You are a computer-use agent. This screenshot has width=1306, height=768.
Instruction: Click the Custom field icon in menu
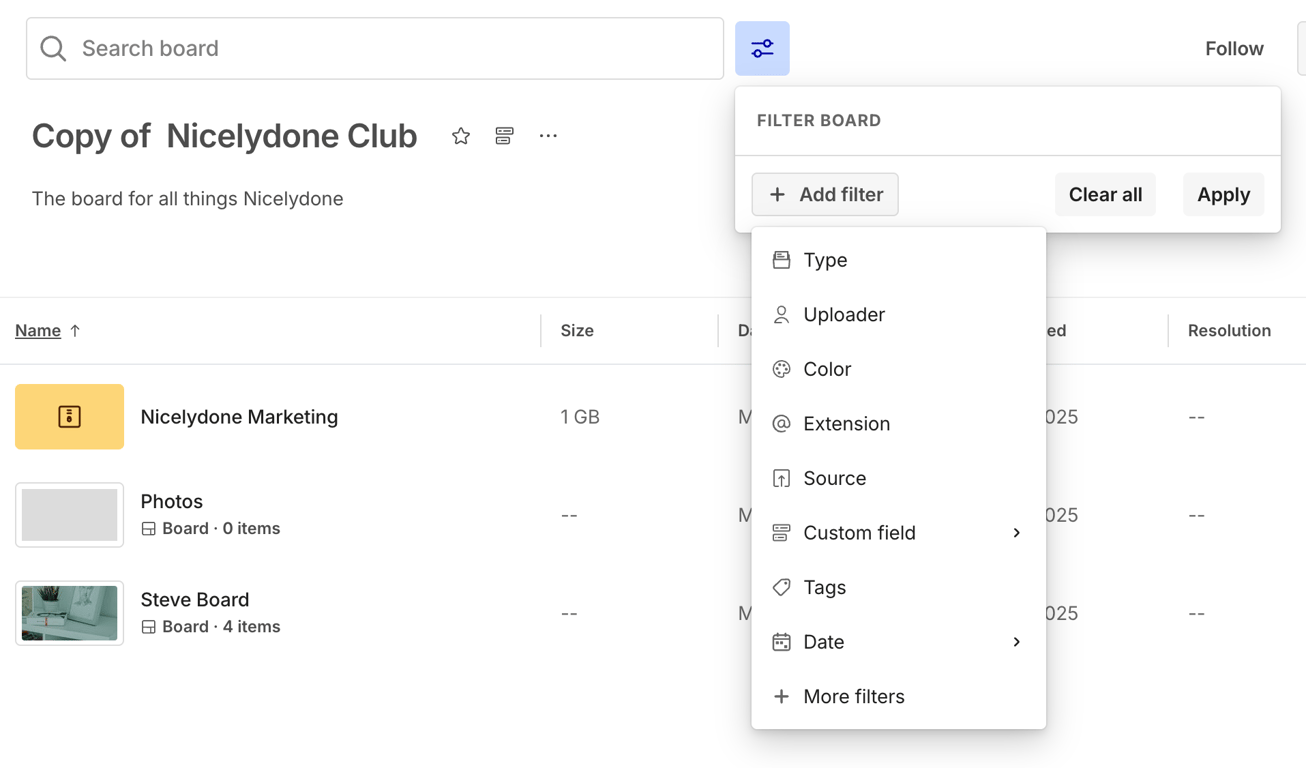point(781,533)
